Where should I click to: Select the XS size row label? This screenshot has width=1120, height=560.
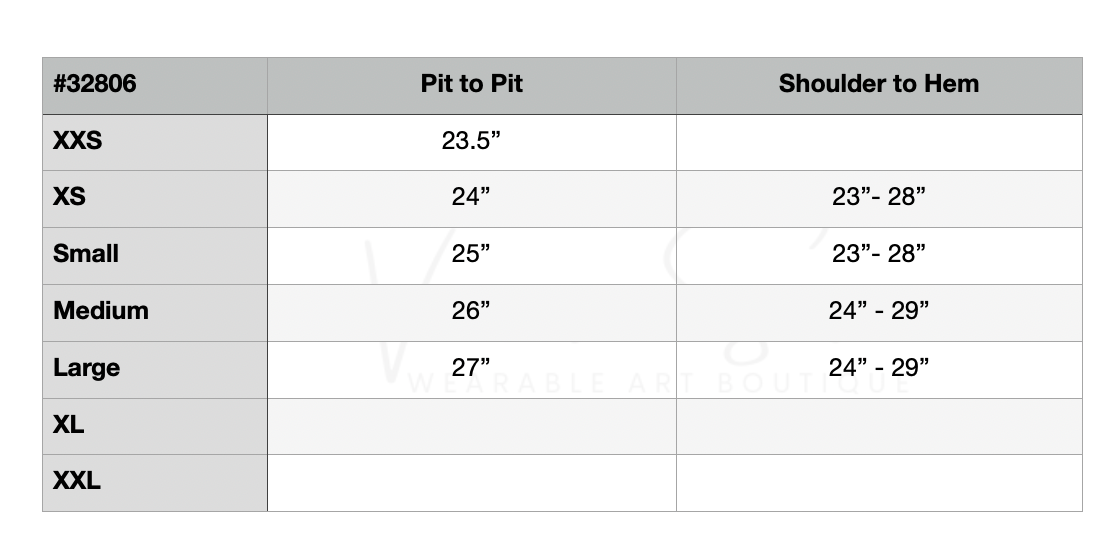pyautogui.click(x=70, y=197)
